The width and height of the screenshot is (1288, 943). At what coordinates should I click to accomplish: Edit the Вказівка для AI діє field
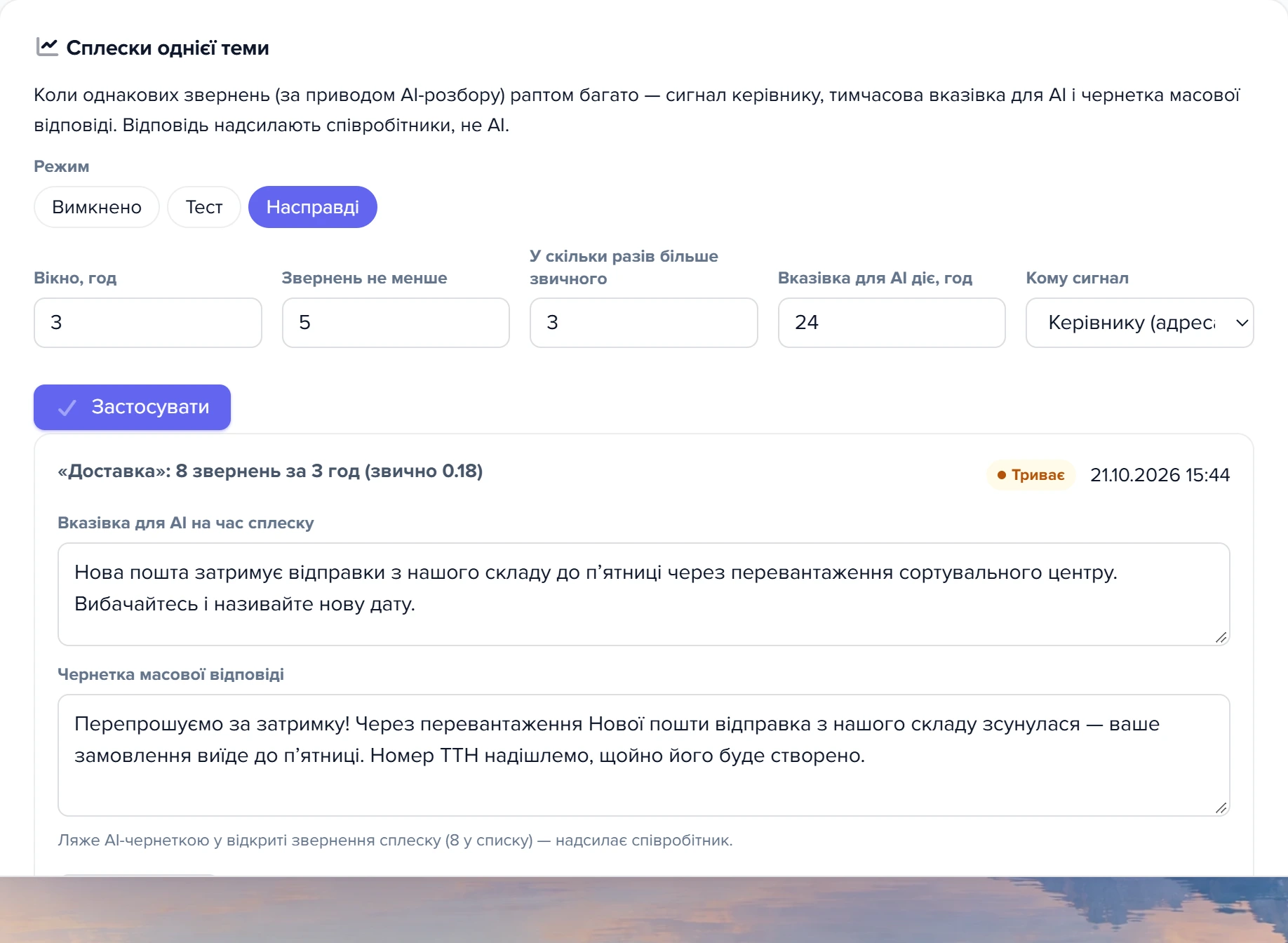coord(892,323)
